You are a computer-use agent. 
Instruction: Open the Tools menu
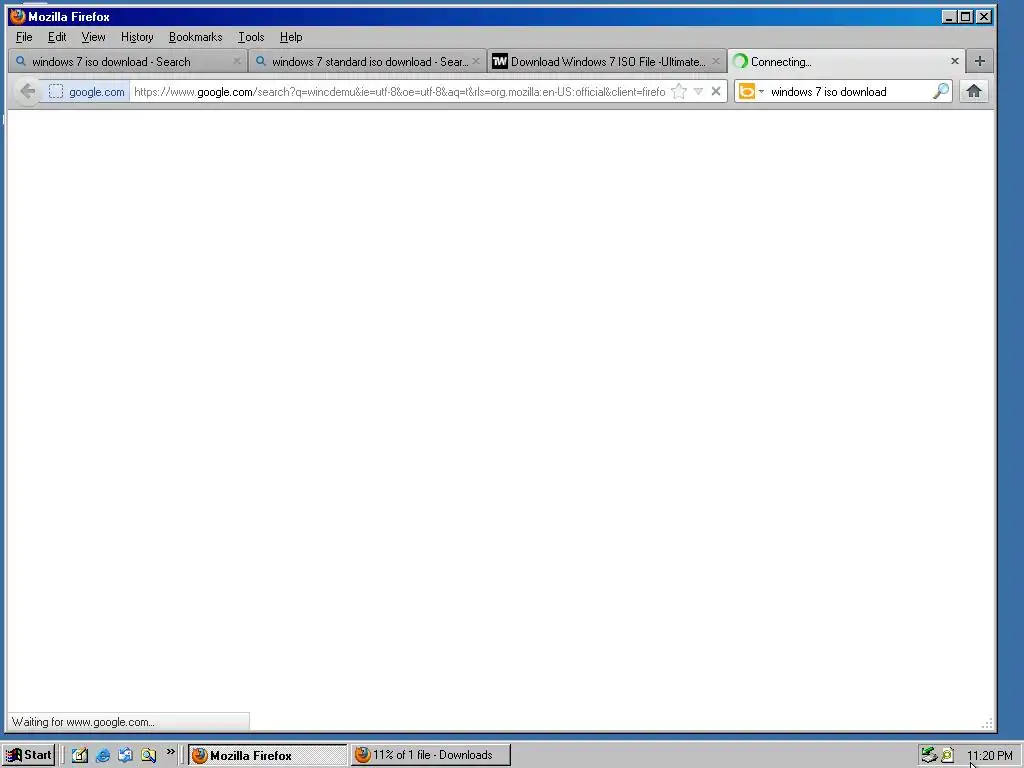click(x=251, y=37)
